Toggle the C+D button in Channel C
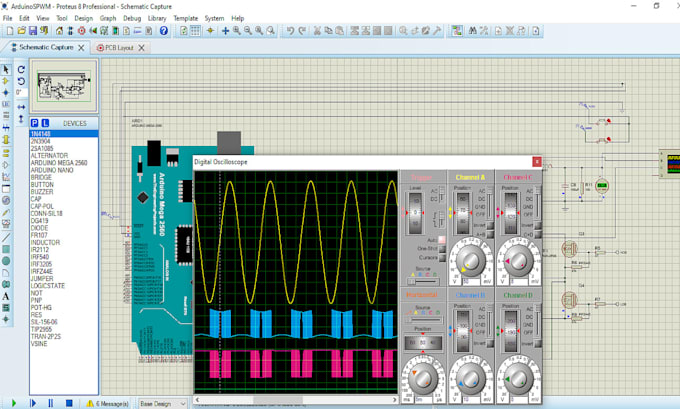Screen dimensions: 680x409 pyautogui.click(x=537, y=234)
